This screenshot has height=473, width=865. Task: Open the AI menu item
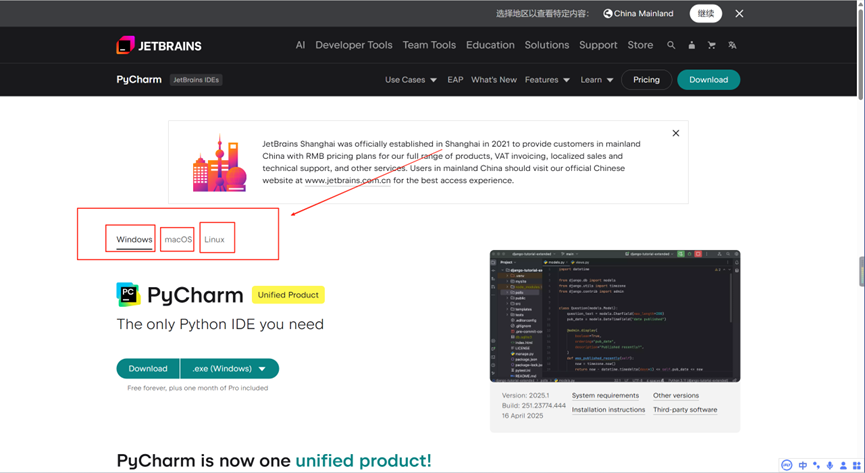point(300,45)
